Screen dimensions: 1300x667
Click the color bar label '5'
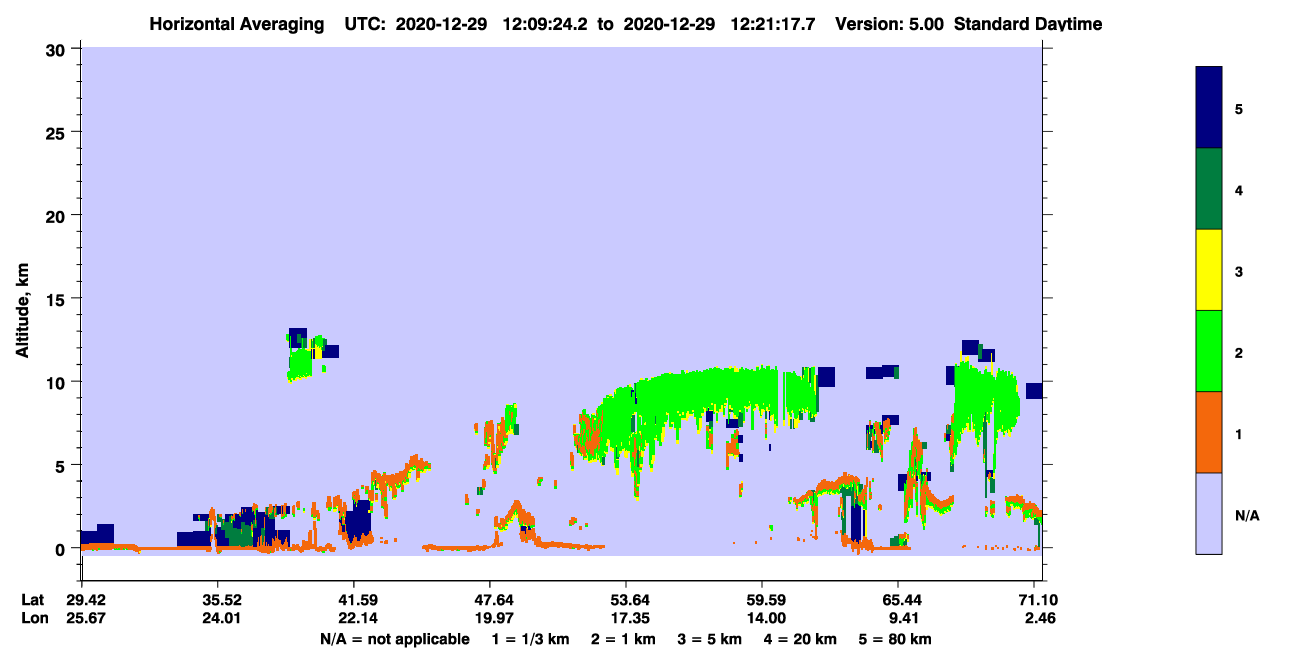[x=1239, y=108]
